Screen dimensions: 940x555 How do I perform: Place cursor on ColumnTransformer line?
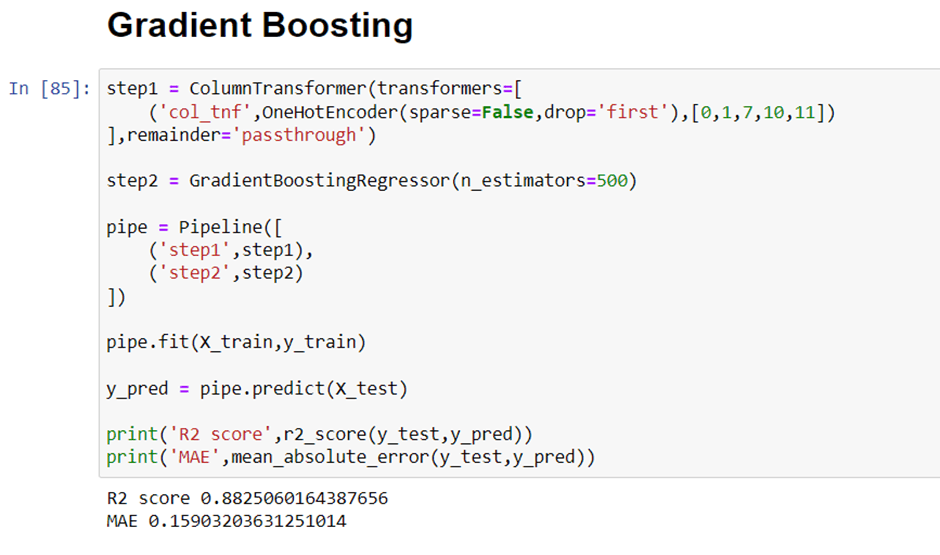pos(314,89)
